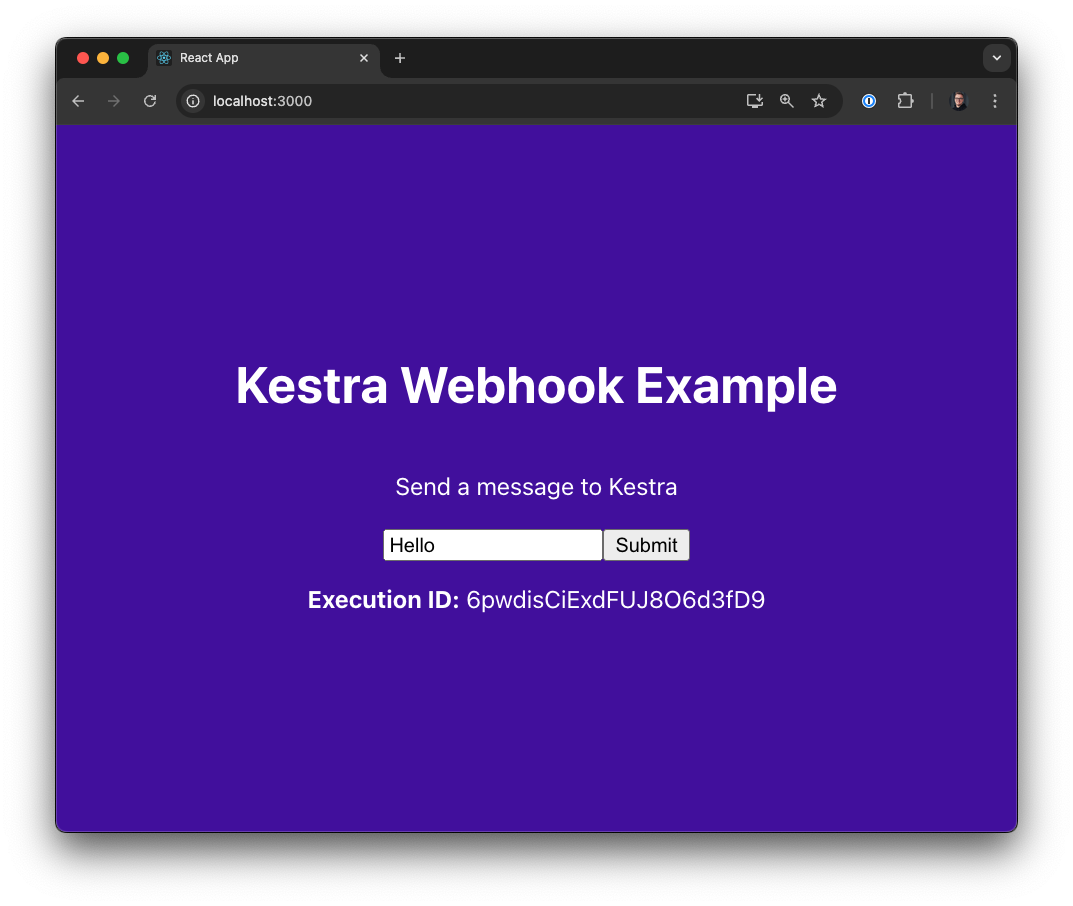Image resolution: width=1073 pixels, height=906 pixels.
Task: View site information icon in address bar
Action: 194,101
